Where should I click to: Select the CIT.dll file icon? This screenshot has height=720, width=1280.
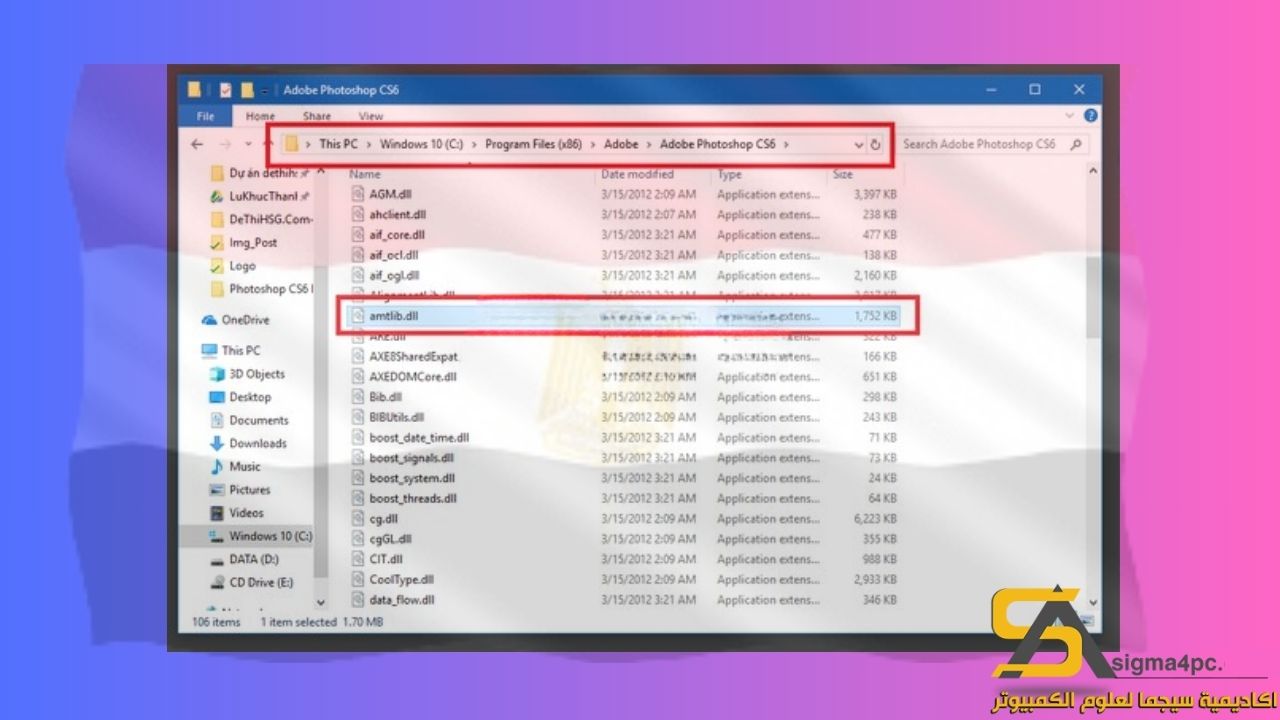coord(360,559)
